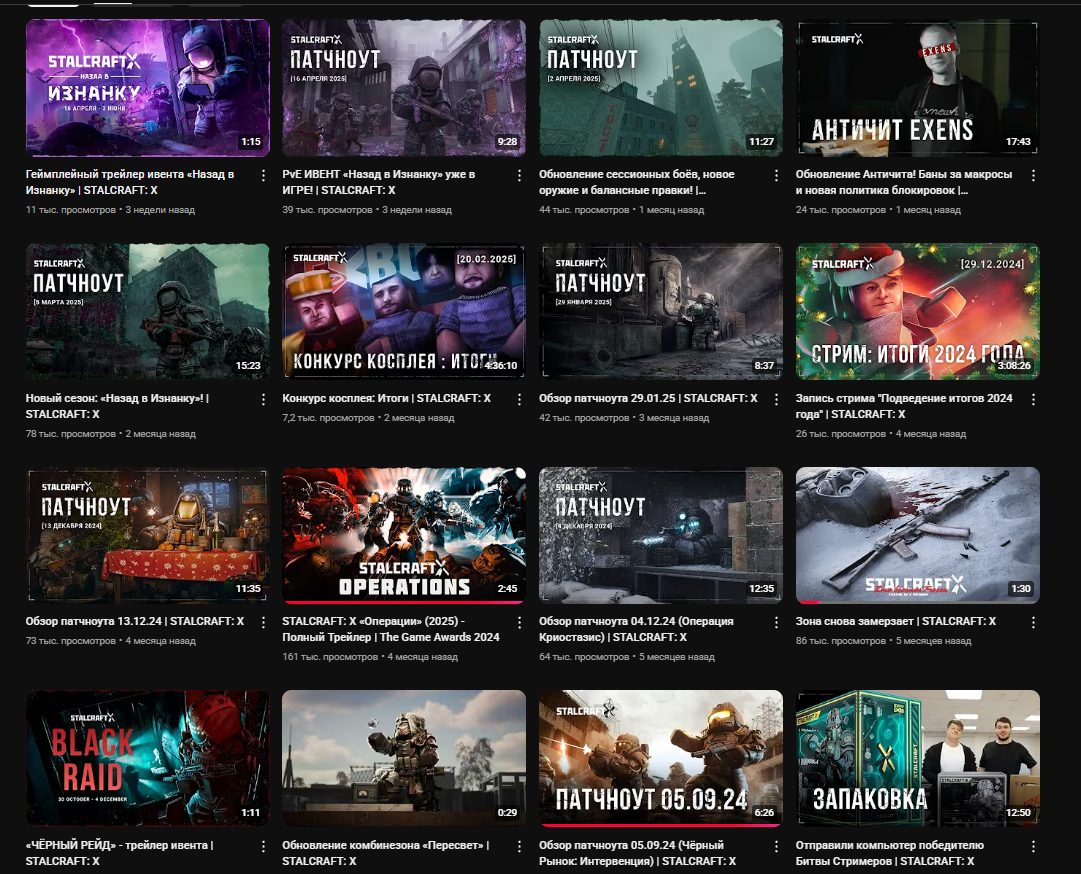Open three-dot menu for Зона снова замерзает

pyautogui.click(x=1033, y=622)
